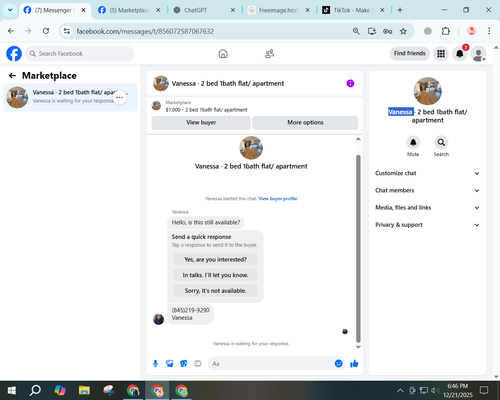Viewport: 500px width, 400px height.
Task: Open the three-dot menu on Vanessa's conversation
Action: click(x=120, y=97)
